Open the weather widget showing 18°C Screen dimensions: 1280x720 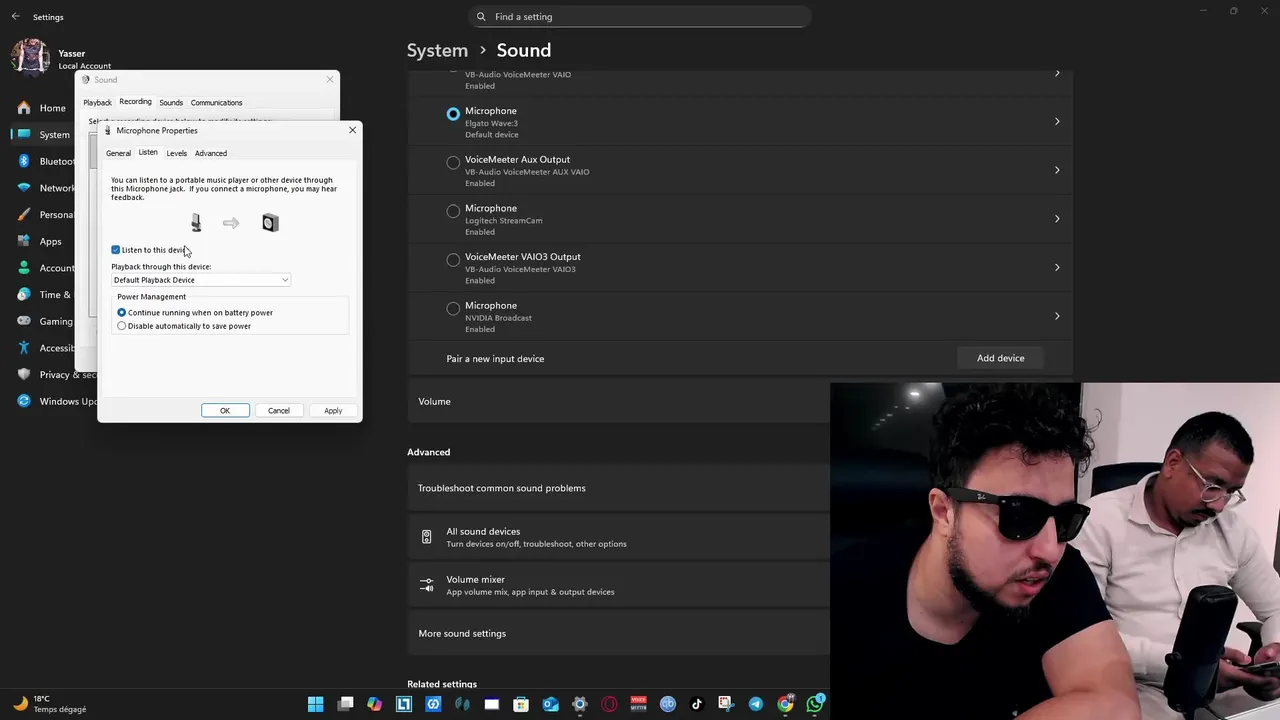pyautogui.click(x=49, y=704)
